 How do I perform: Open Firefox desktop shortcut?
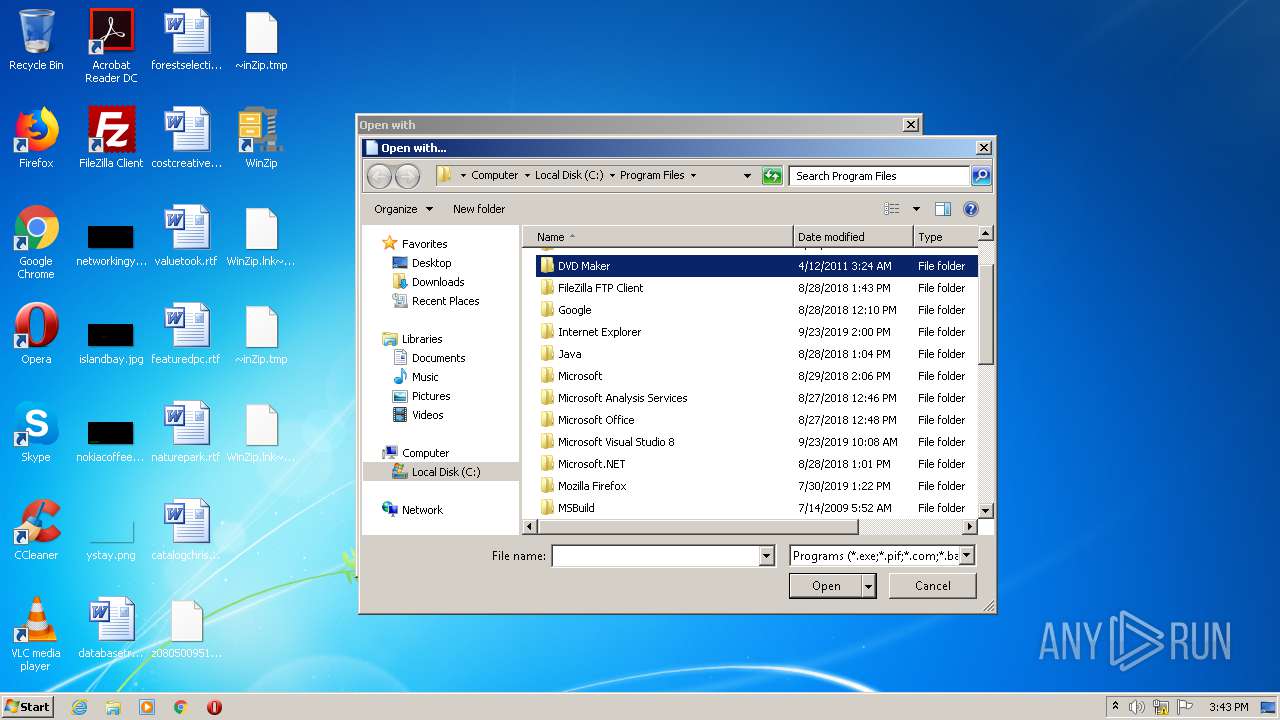click(36, 138)
